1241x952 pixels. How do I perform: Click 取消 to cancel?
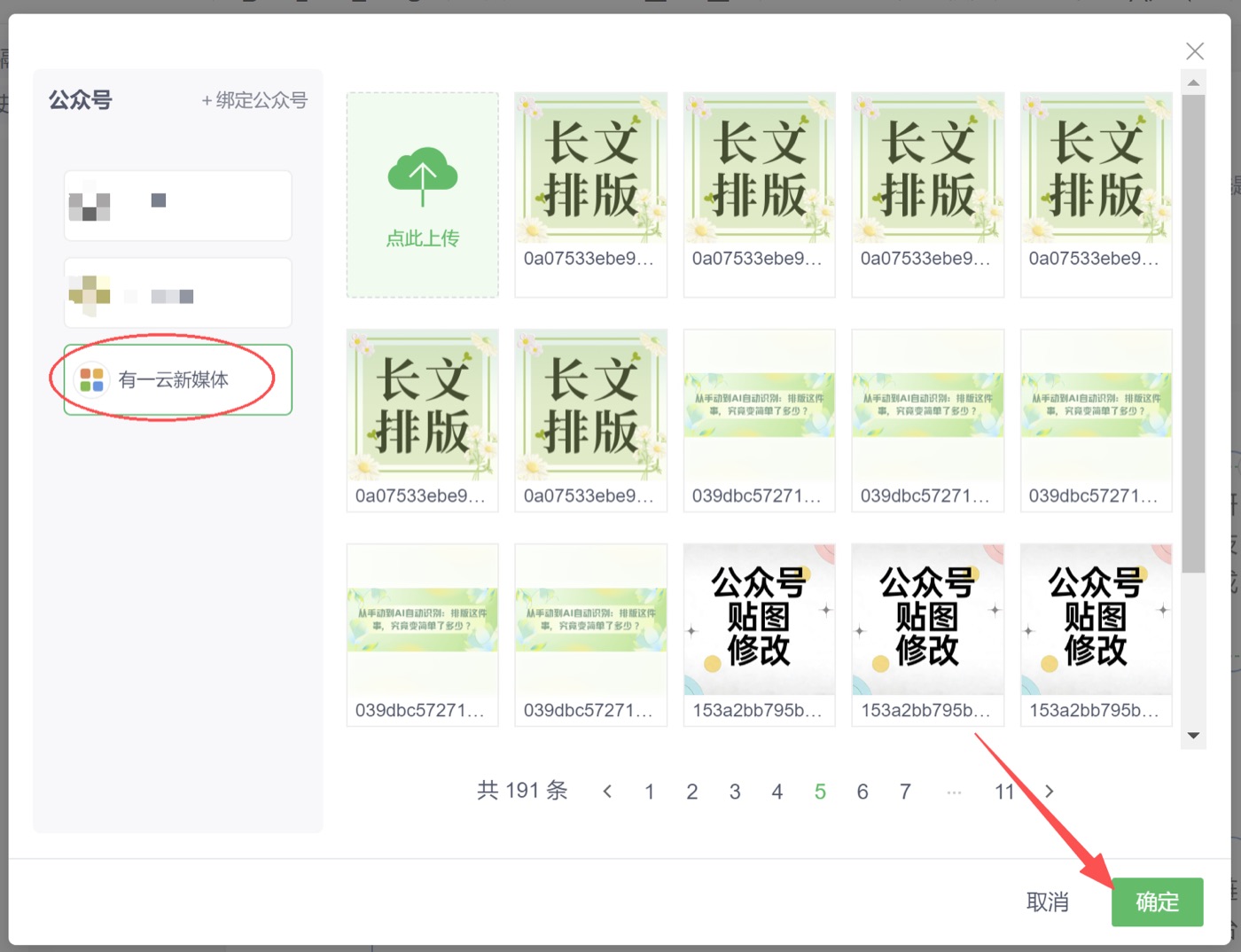click(x=1048, y=902)
